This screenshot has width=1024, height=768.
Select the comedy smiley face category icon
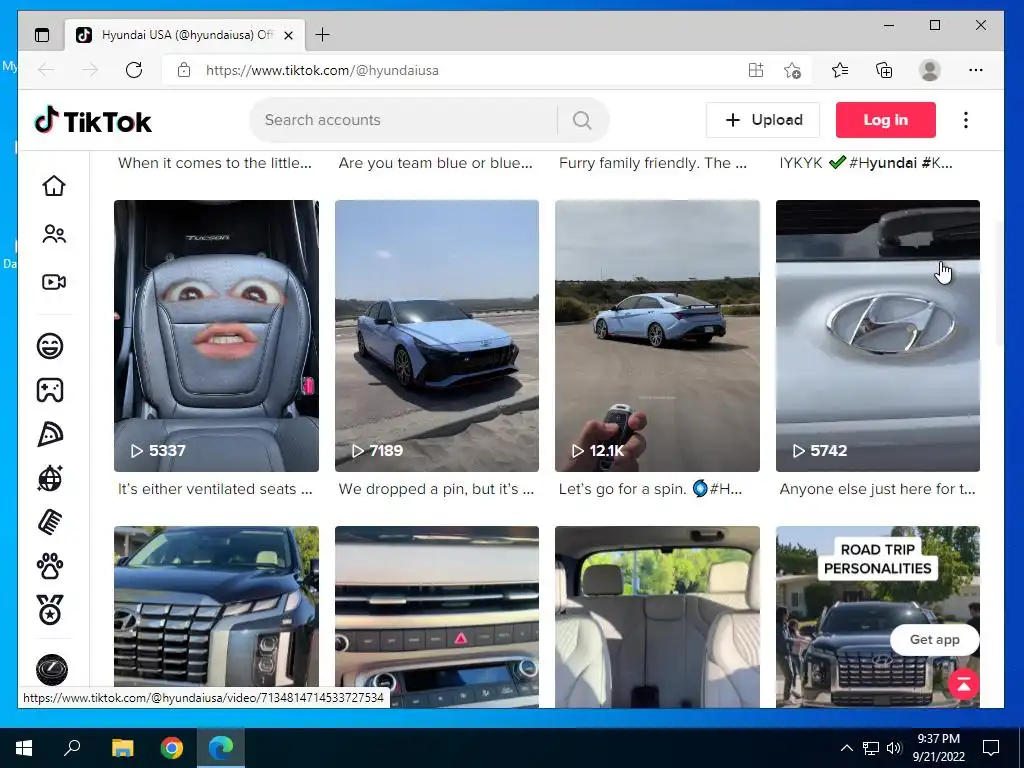pyautogui.click(x=50, y=345)
